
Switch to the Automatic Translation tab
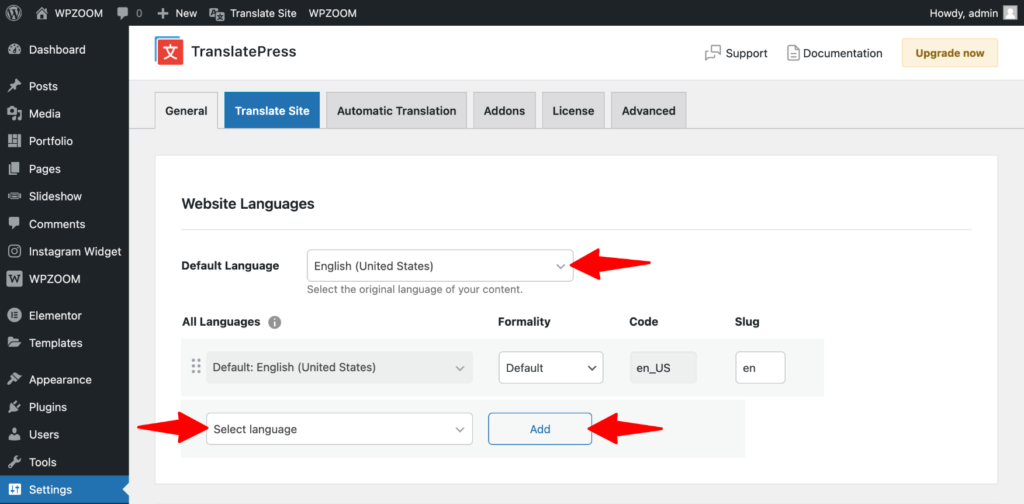click(x=396, y=110)
